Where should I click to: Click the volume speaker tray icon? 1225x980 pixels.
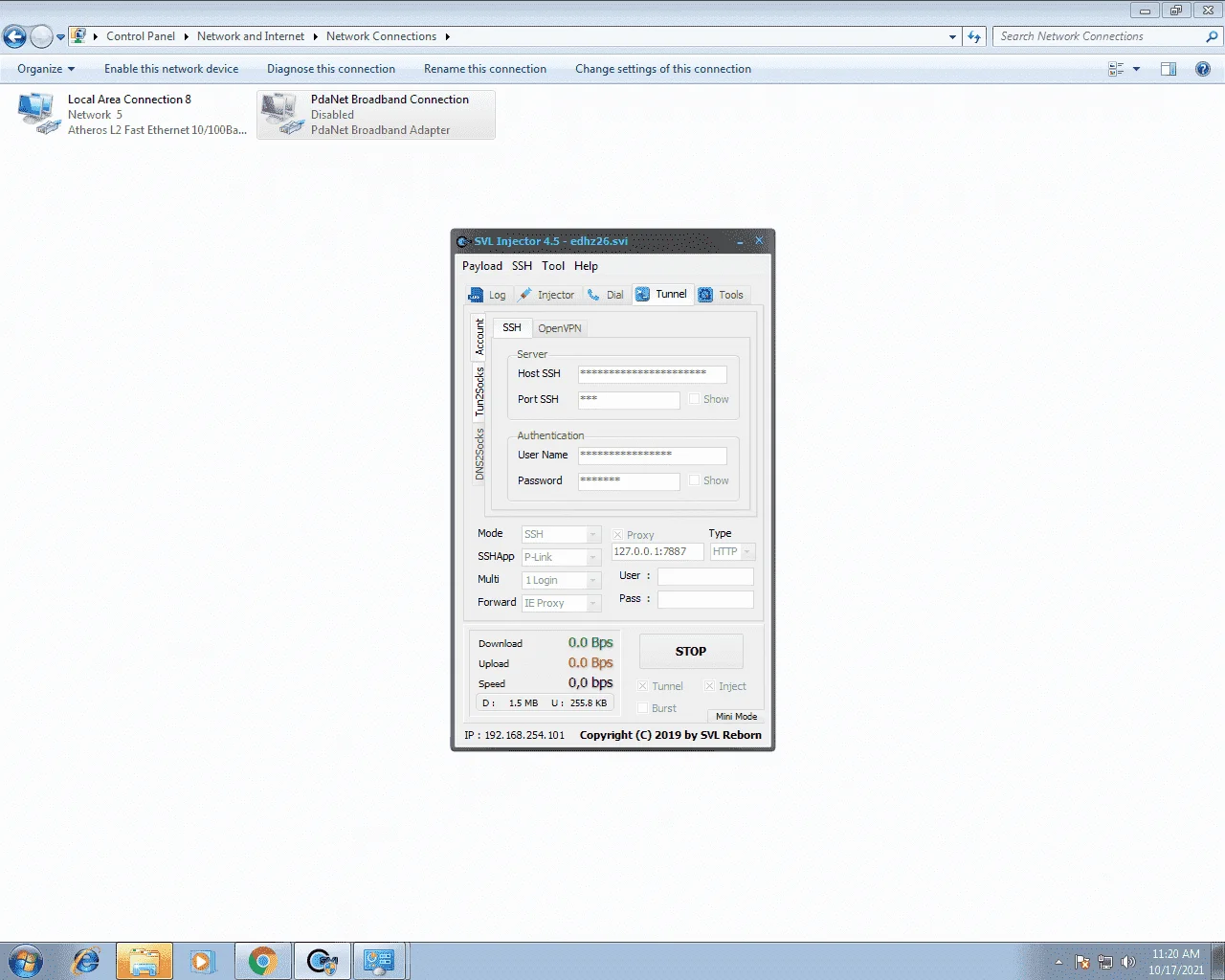(1128, 962)
